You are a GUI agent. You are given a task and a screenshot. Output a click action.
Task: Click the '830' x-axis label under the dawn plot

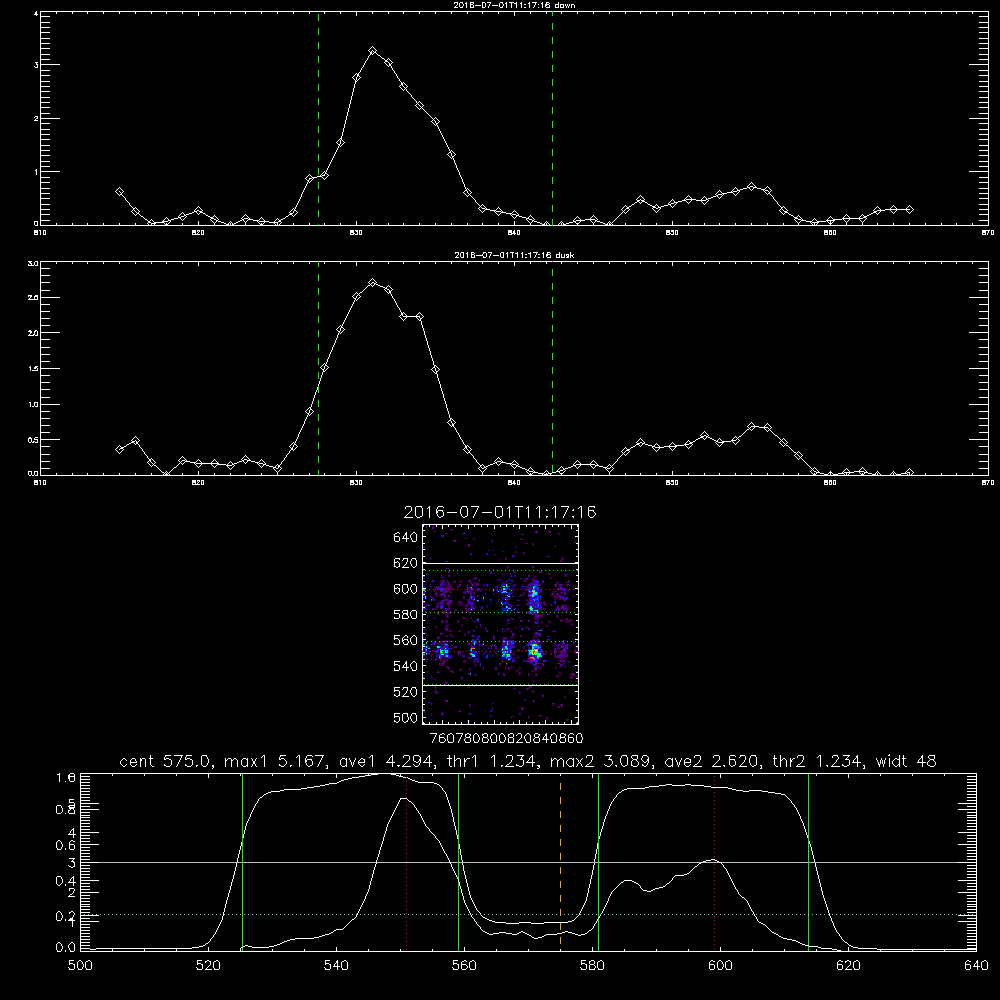(x=356, y=233)
